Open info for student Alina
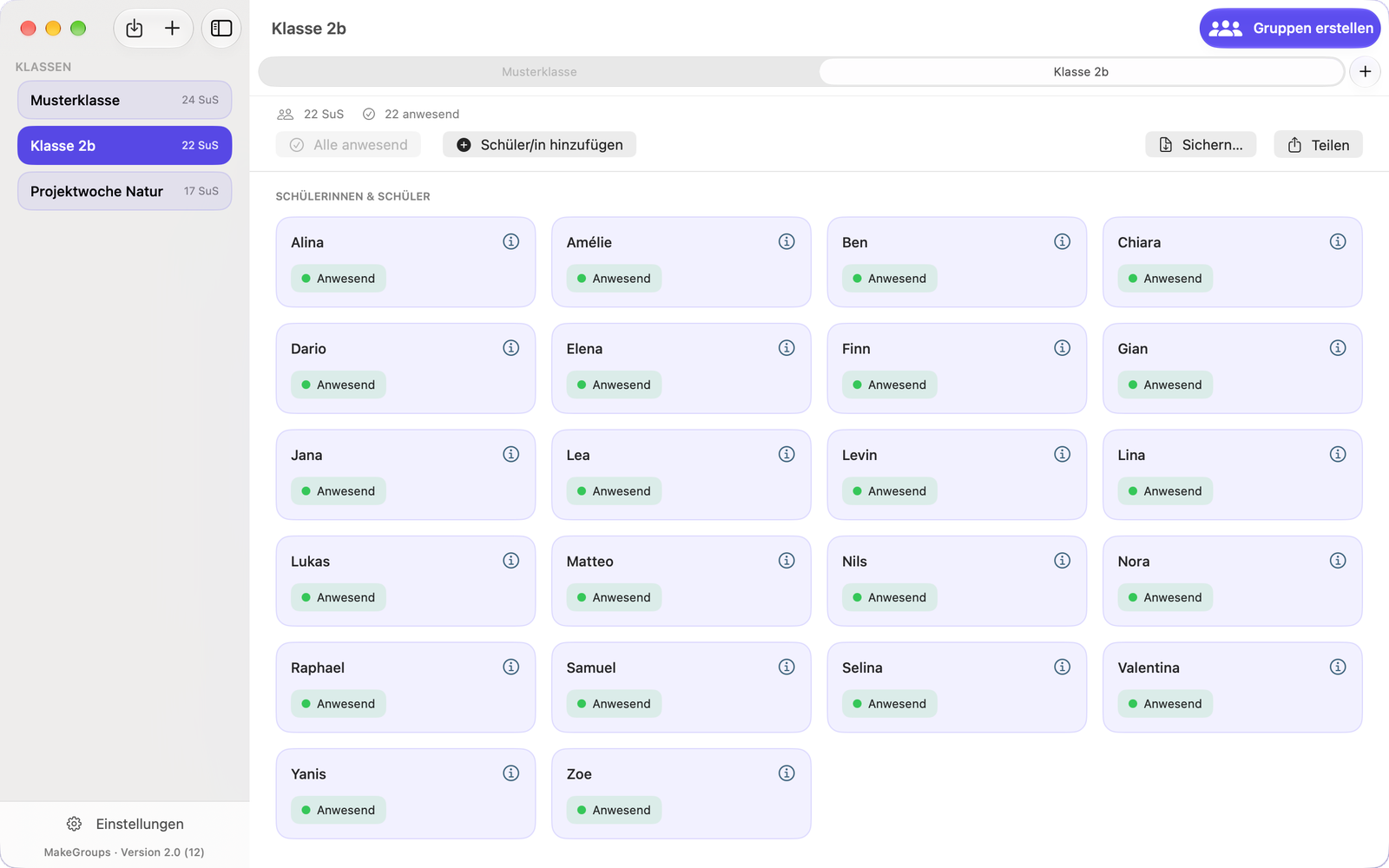Screen dimensions: 1389x868 pos(511,241)
